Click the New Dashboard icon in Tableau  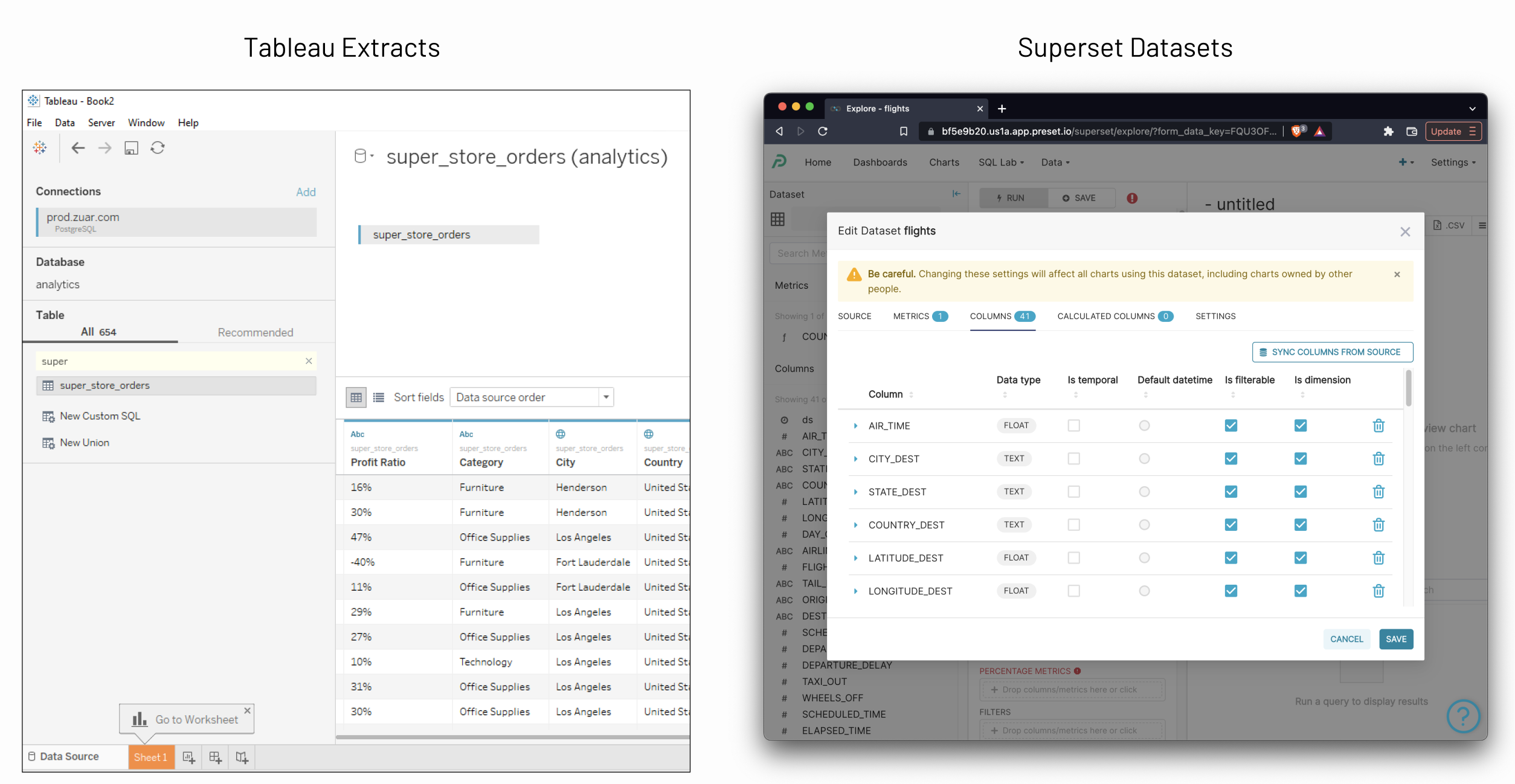215,757
